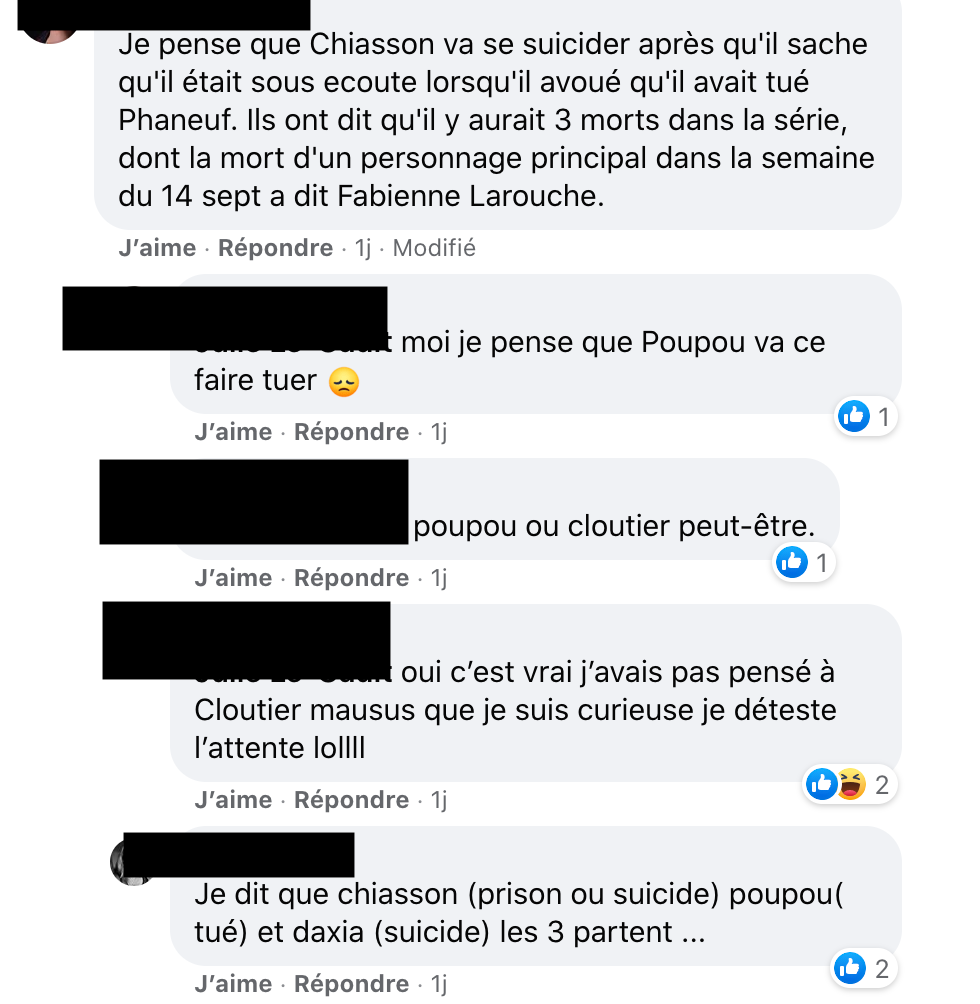This screenshot has height=1004, width=980.
Task: Click J'aime under '3 partent' comment
Action: pos(234,984)
